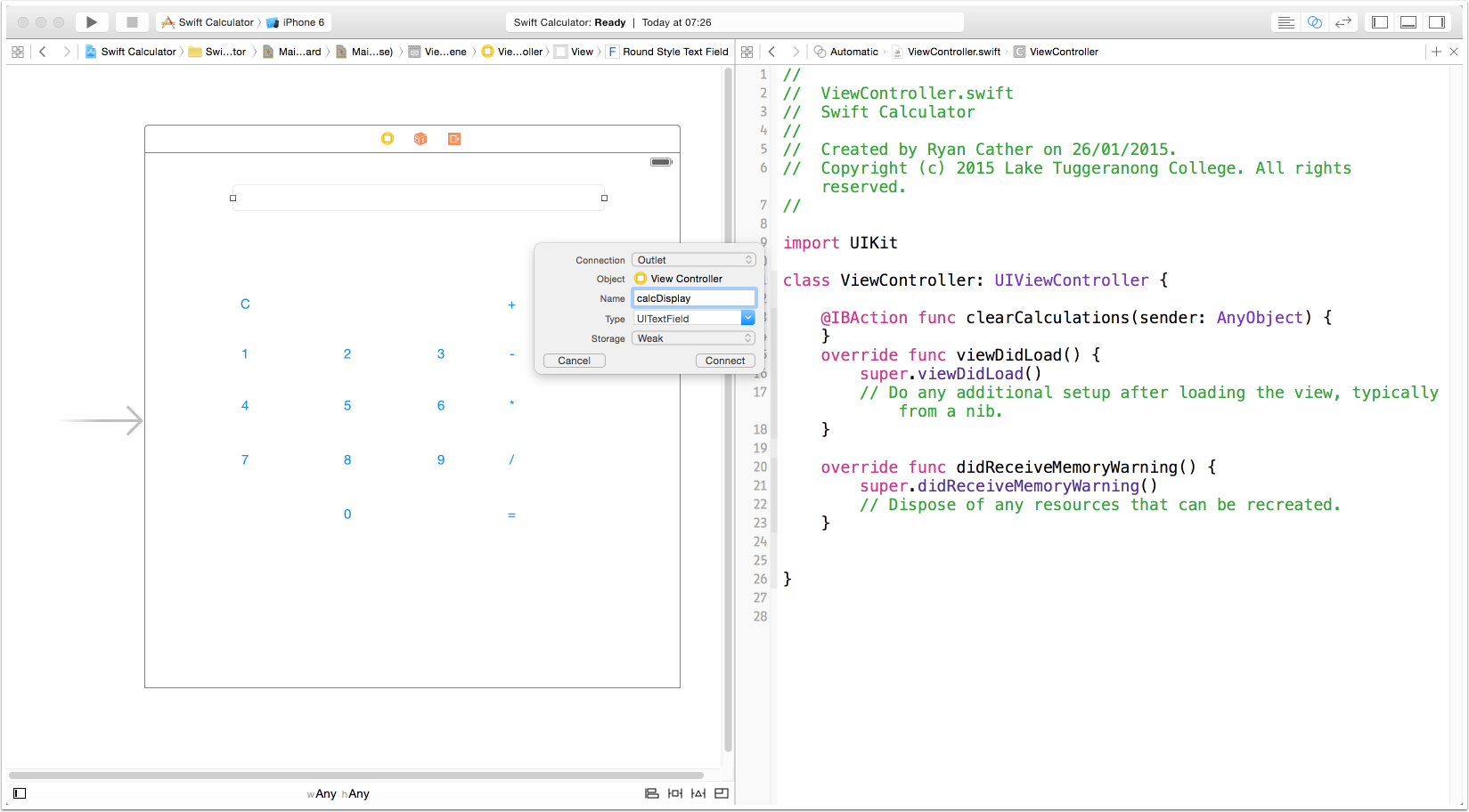1469x812 pixels.
Task: Go forward in storyboard editor history
Action: [66, 52]
